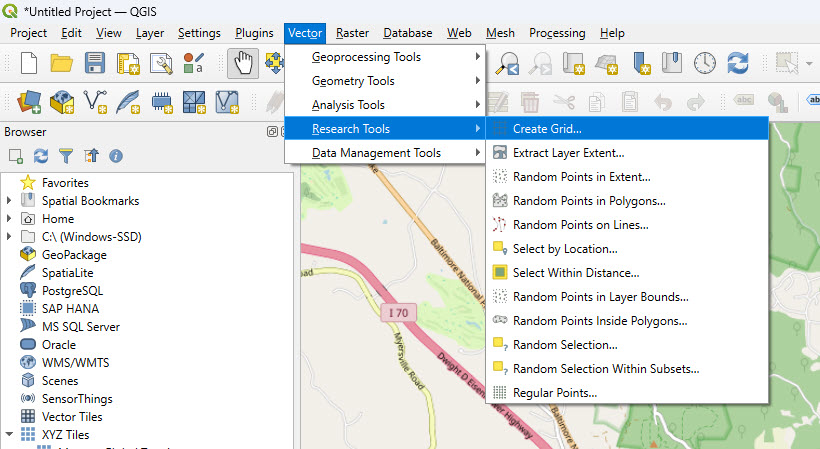Choose Random Points on Lines...
This screenshot has height=449, width=820.
(627, 225)
